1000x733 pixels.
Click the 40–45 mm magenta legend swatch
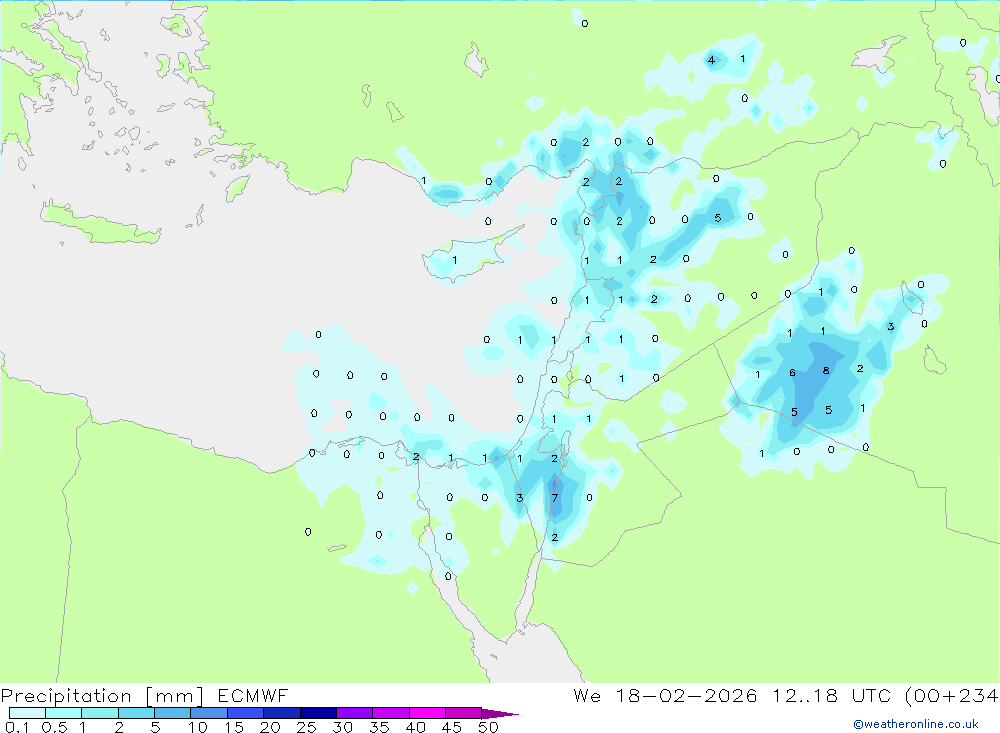click(x=427, y=713)
